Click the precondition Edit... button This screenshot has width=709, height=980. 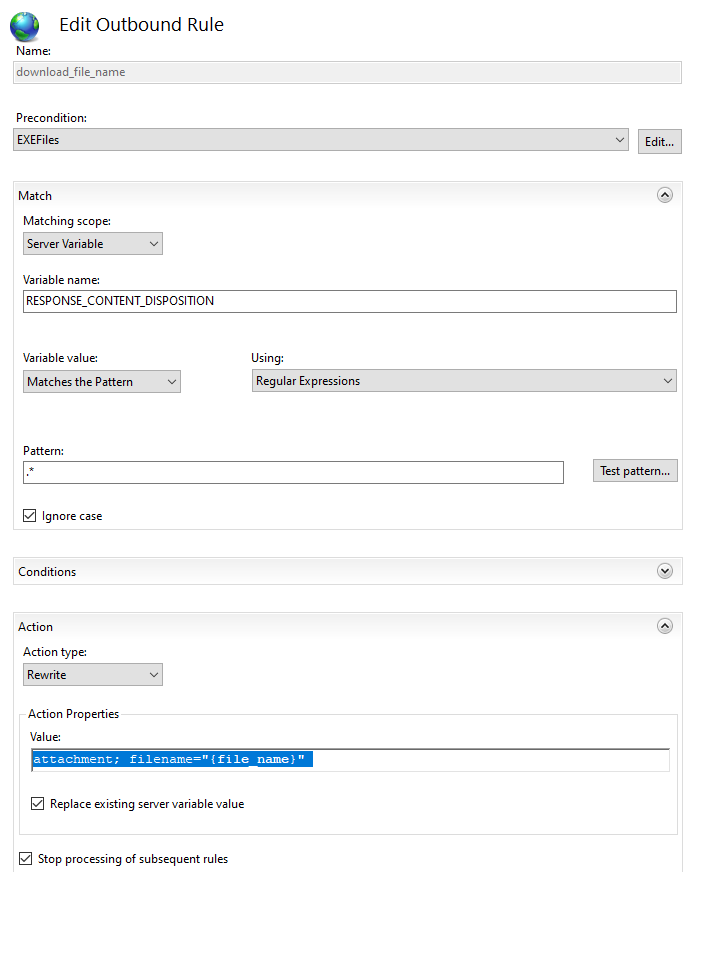[660, 141]
